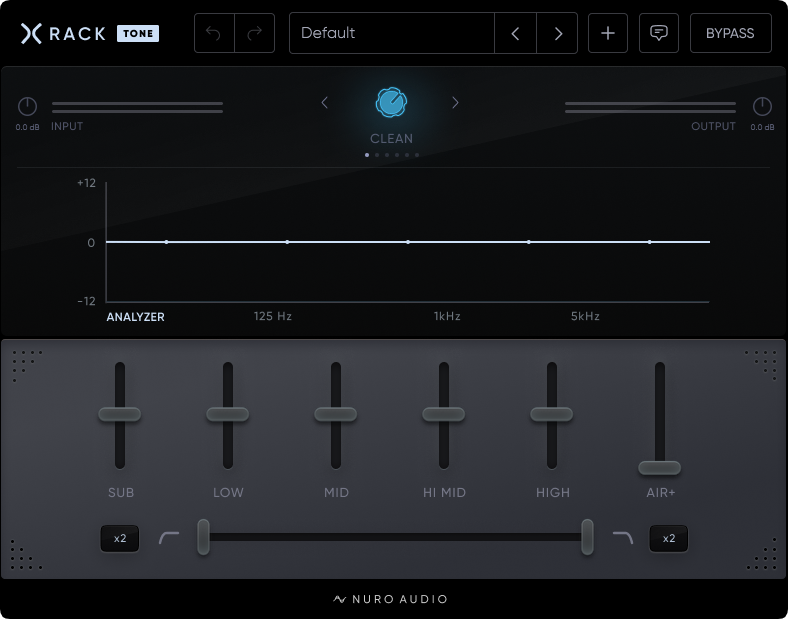
Task: Click the last mode page dot under CLEAN
Action: (x=417, y=155)
